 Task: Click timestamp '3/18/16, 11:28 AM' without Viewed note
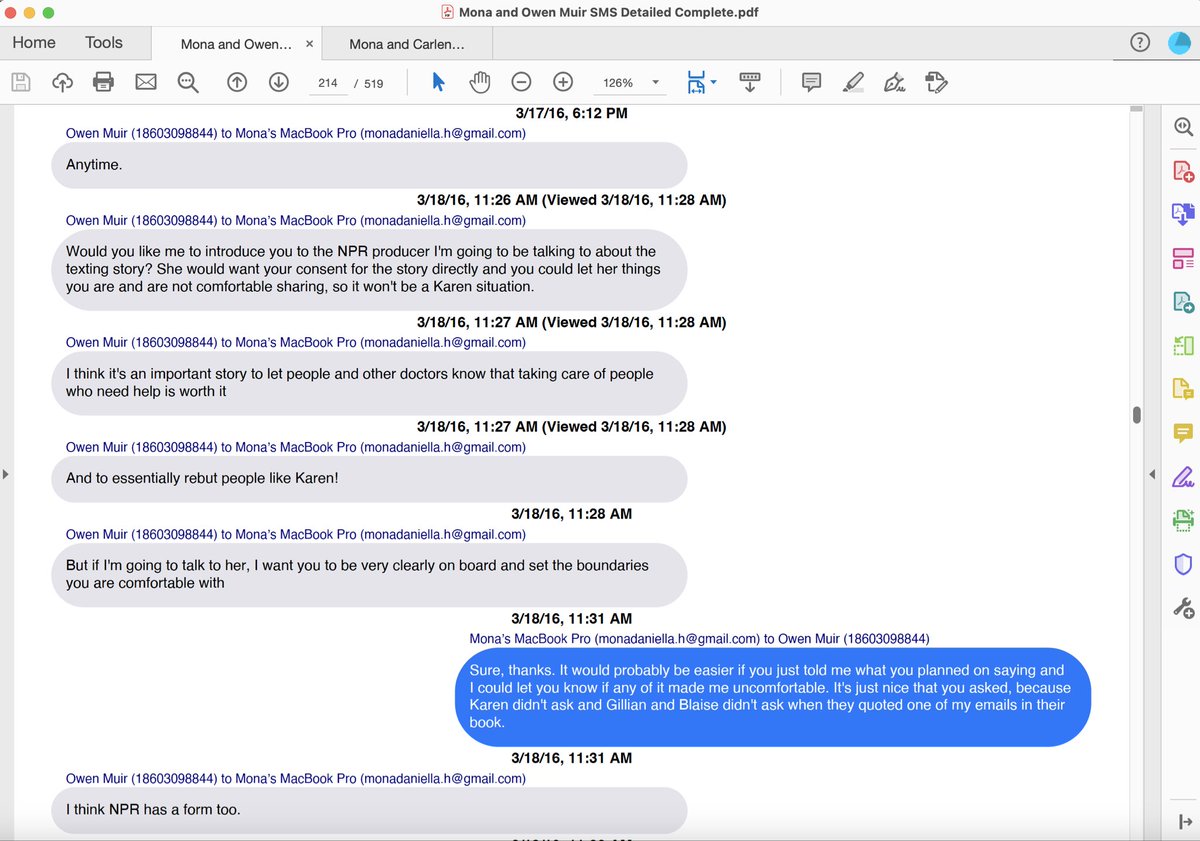(x=571, y=514)
